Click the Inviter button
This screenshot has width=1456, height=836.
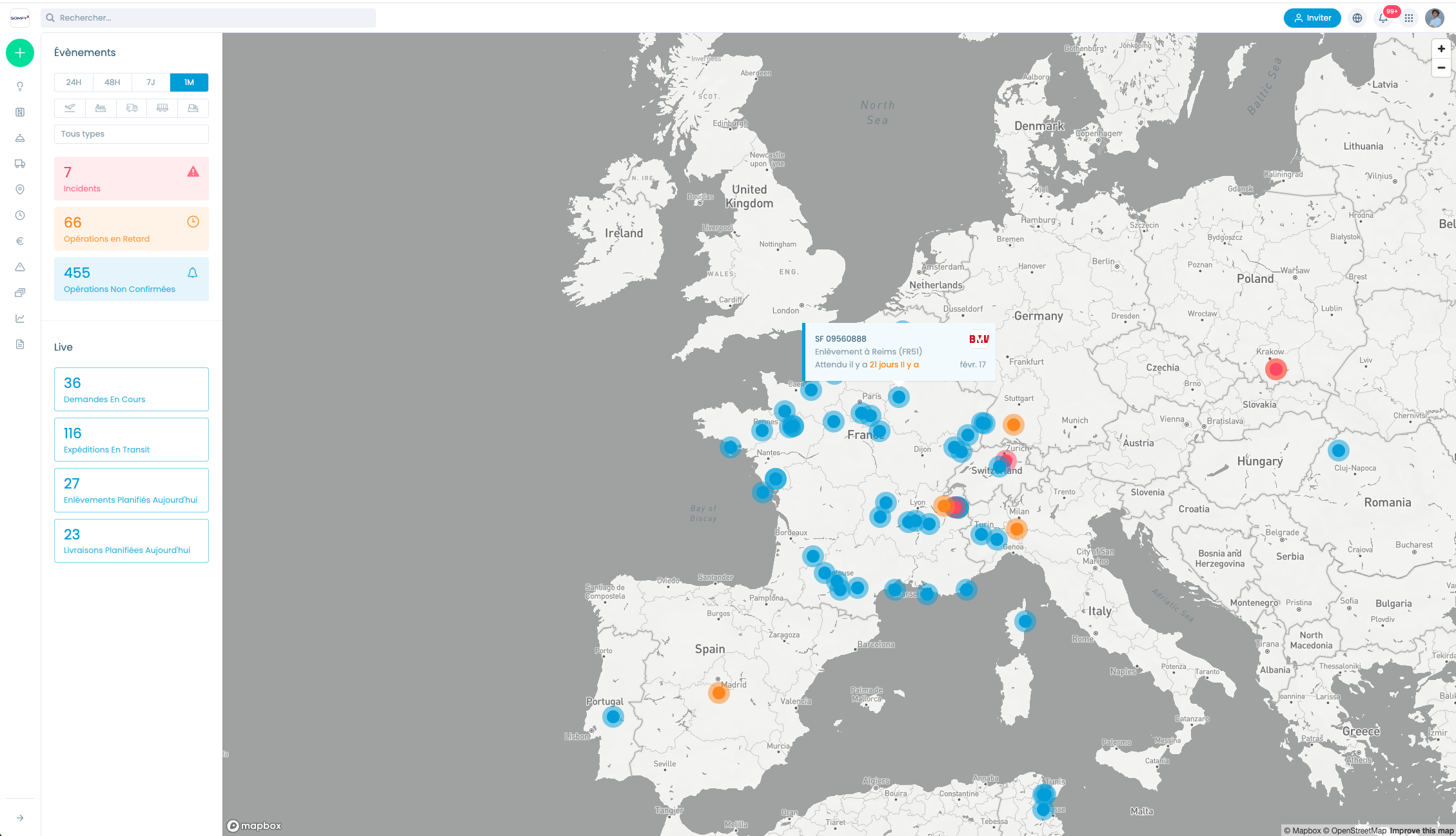1312,18
